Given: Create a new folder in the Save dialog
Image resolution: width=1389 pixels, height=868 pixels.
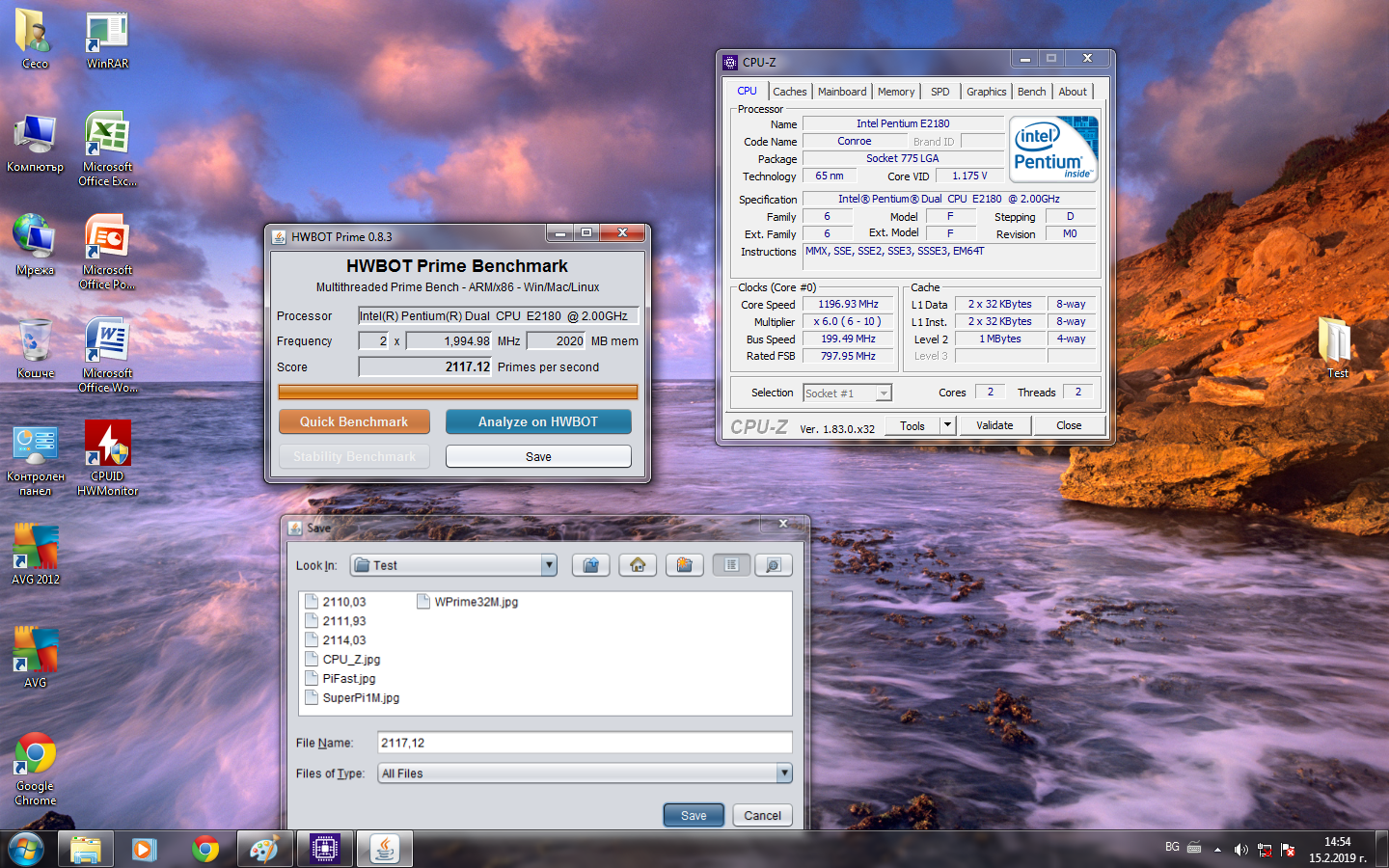Looking at the screenshot, I should click(684, 565).
